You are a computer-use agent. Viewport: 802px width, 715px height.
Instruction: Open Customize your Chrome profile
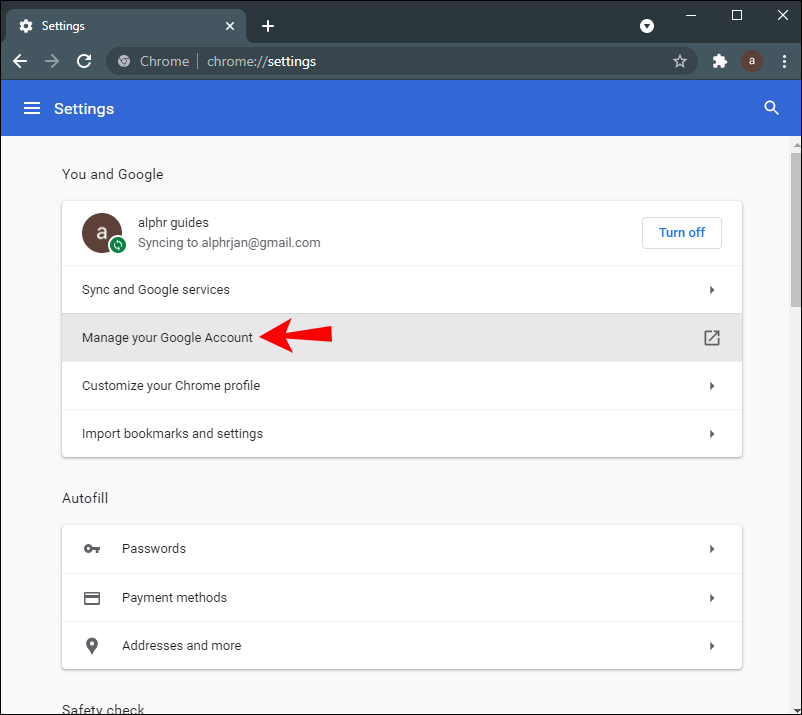tap(402, 386)
